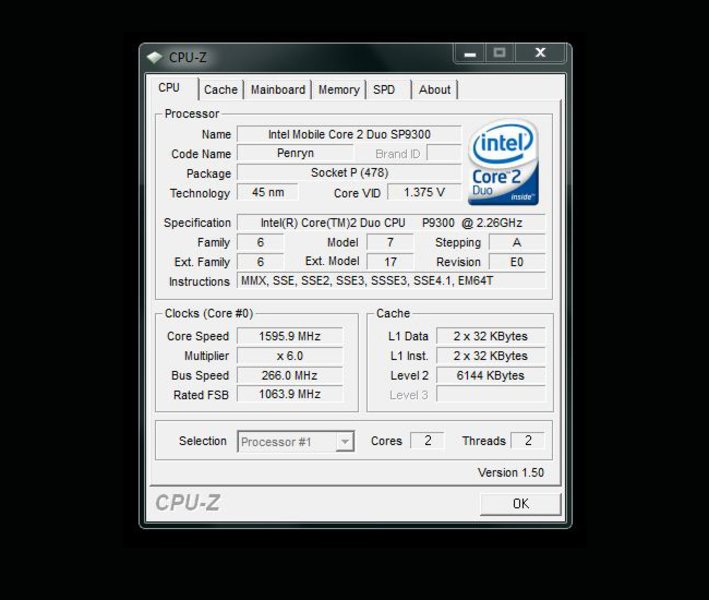Switch to the Cache tab
This screenshot has height=600, width=709.
click(221, 90)
